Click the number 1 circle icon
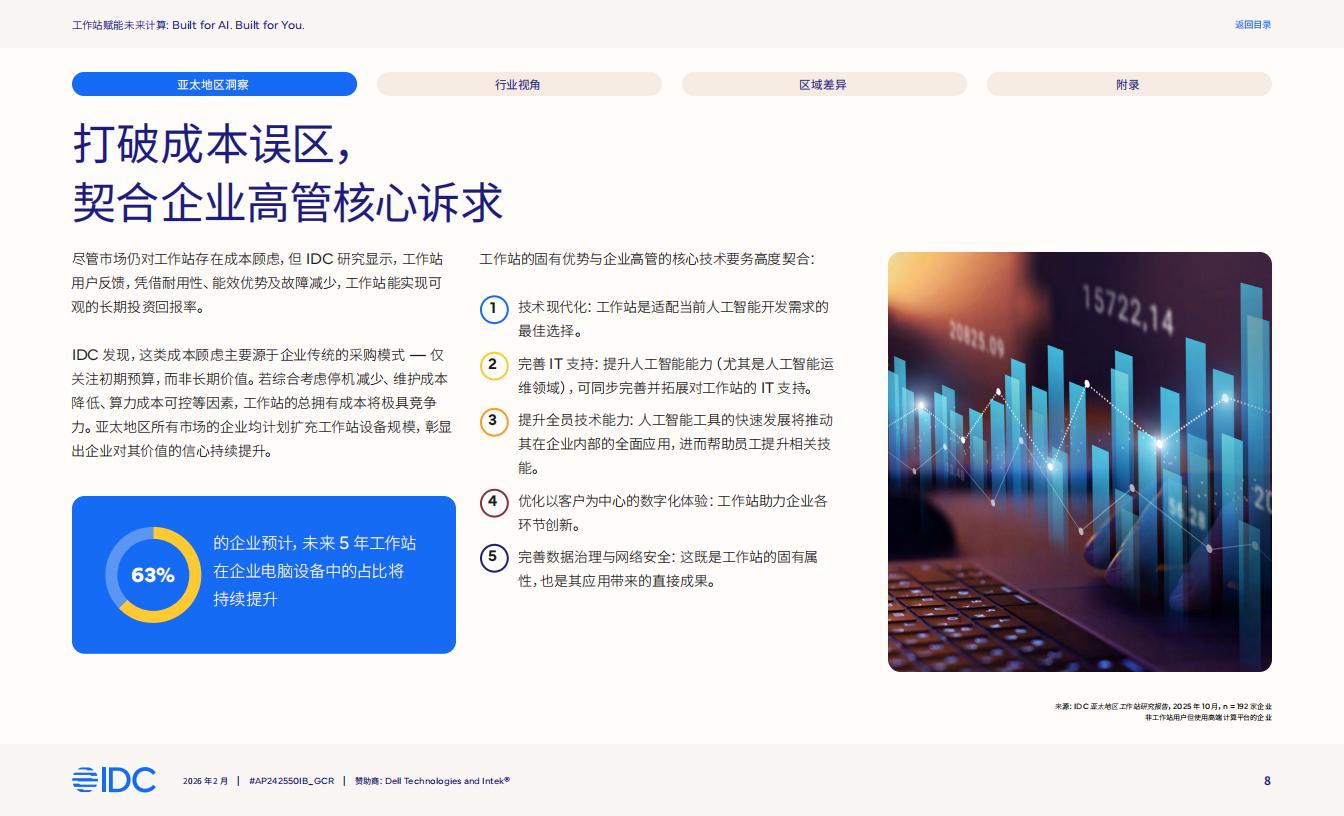The height and width of the screenshot is (816, 1344). pos(494,308)
